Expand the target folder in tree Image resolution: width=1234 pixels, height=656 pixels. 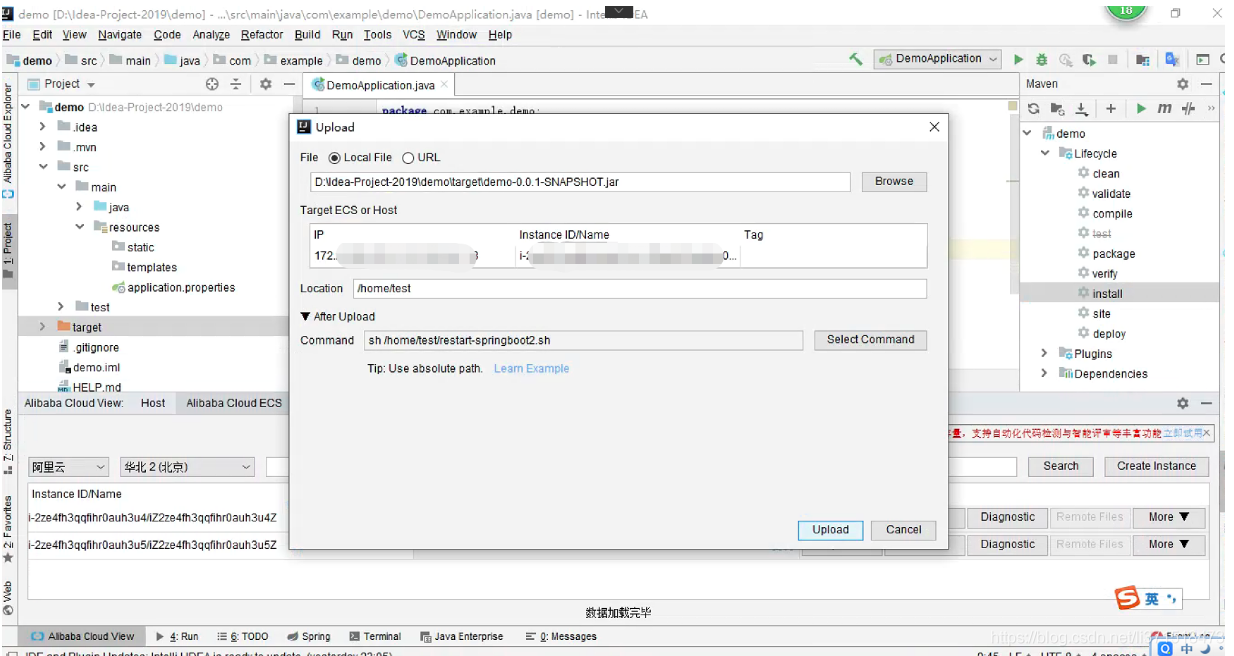(42, 327)
